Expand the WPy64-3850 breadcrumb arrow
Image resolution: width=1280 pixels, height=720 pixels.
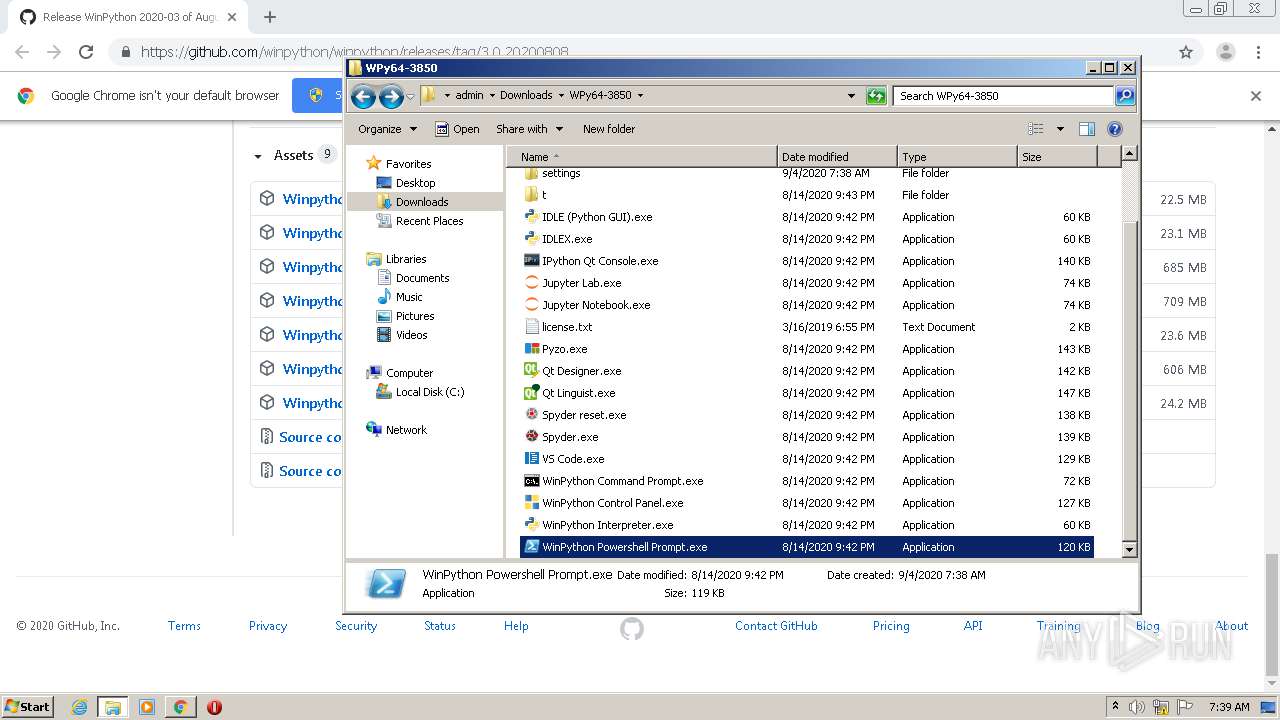(x=640, y=96)
